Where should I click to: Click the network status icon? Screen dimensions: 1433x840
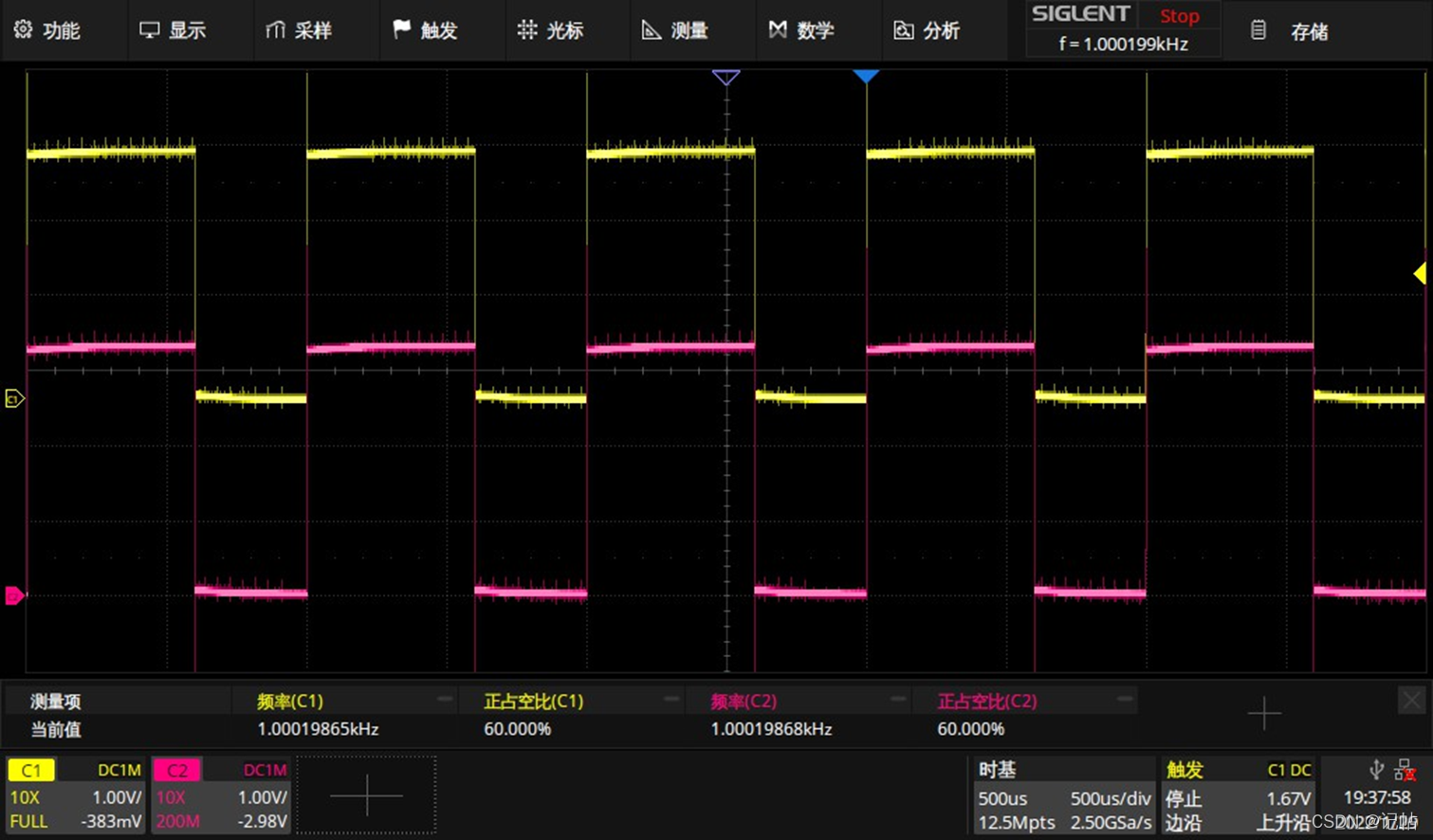pos(1405,769)
